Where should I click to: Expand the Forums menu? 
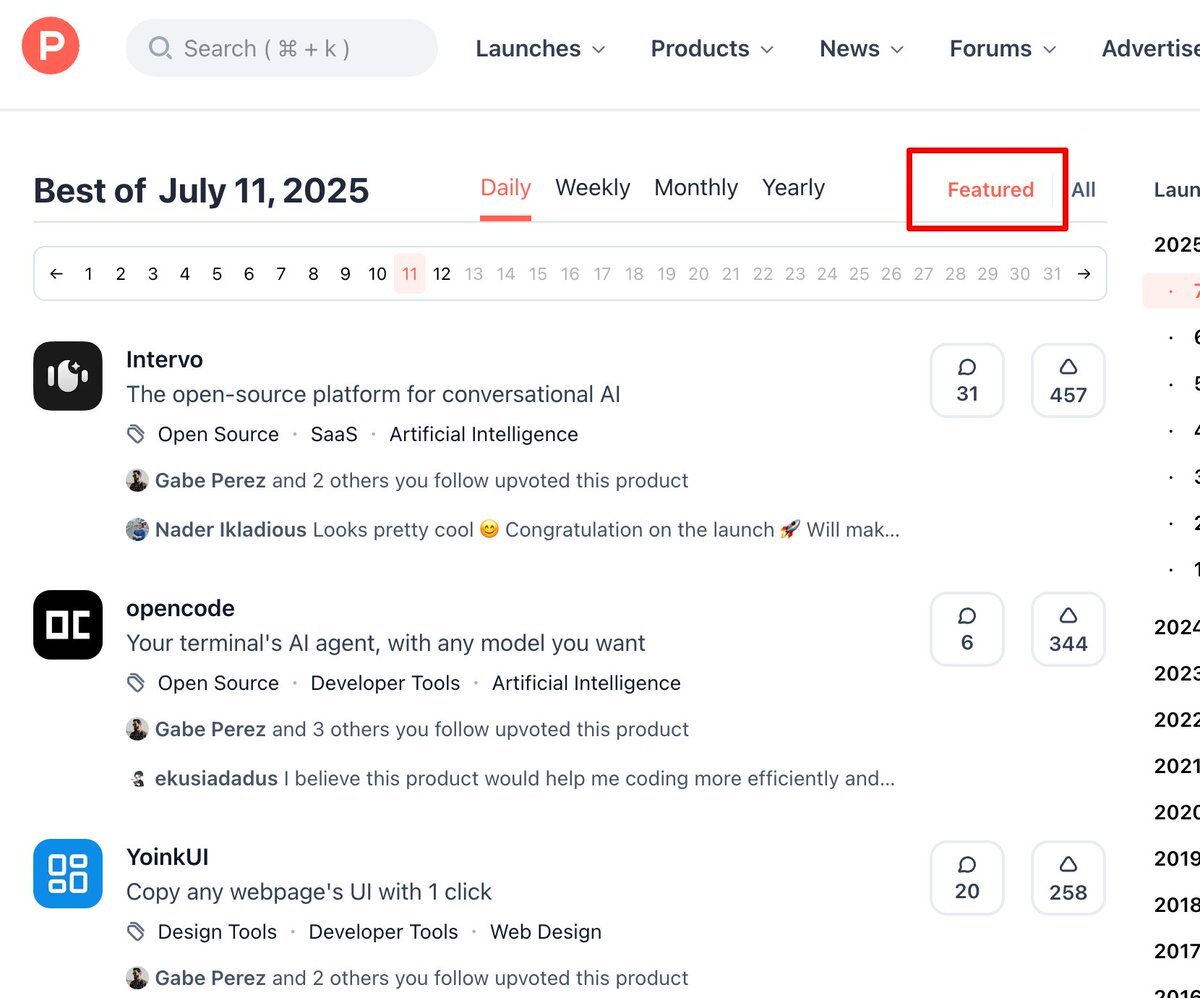tap(1003, 49)
